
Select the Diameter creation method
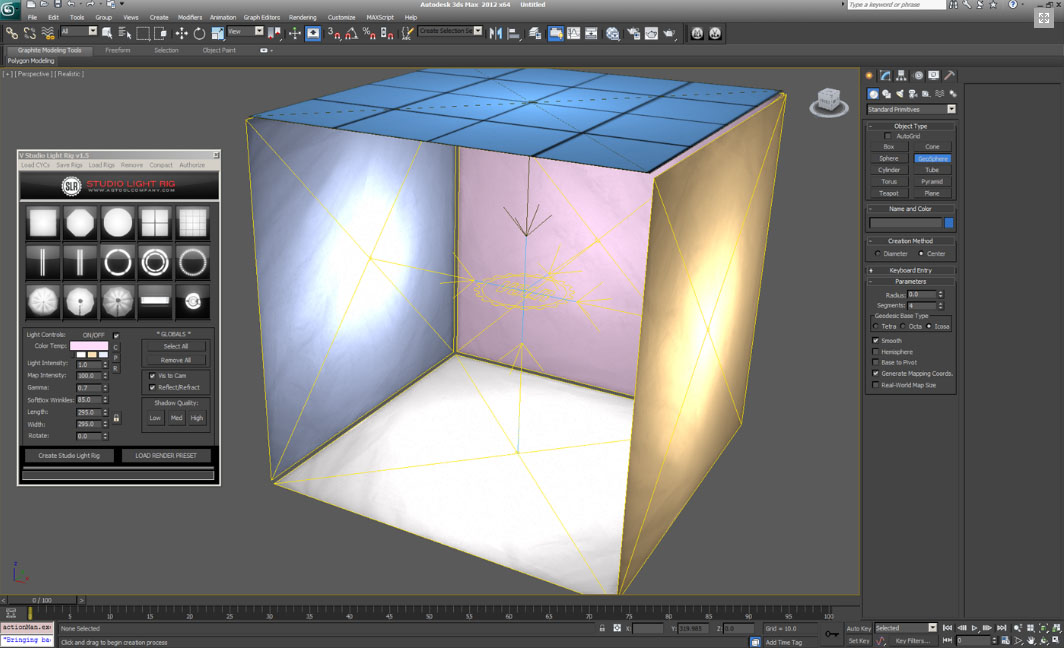point(878,254)
